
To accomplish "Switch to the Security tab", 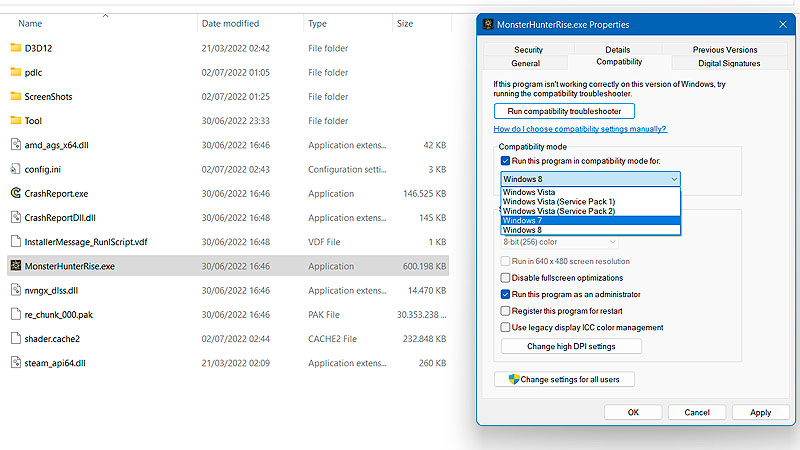I will pyautogui.click(x=528, y=49).
